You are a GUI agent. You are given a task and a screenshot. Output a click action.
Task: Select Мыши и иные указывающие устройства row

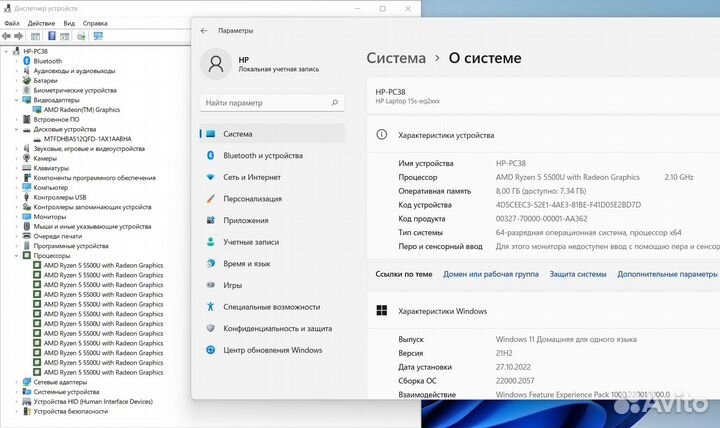(x=92, y=226)
